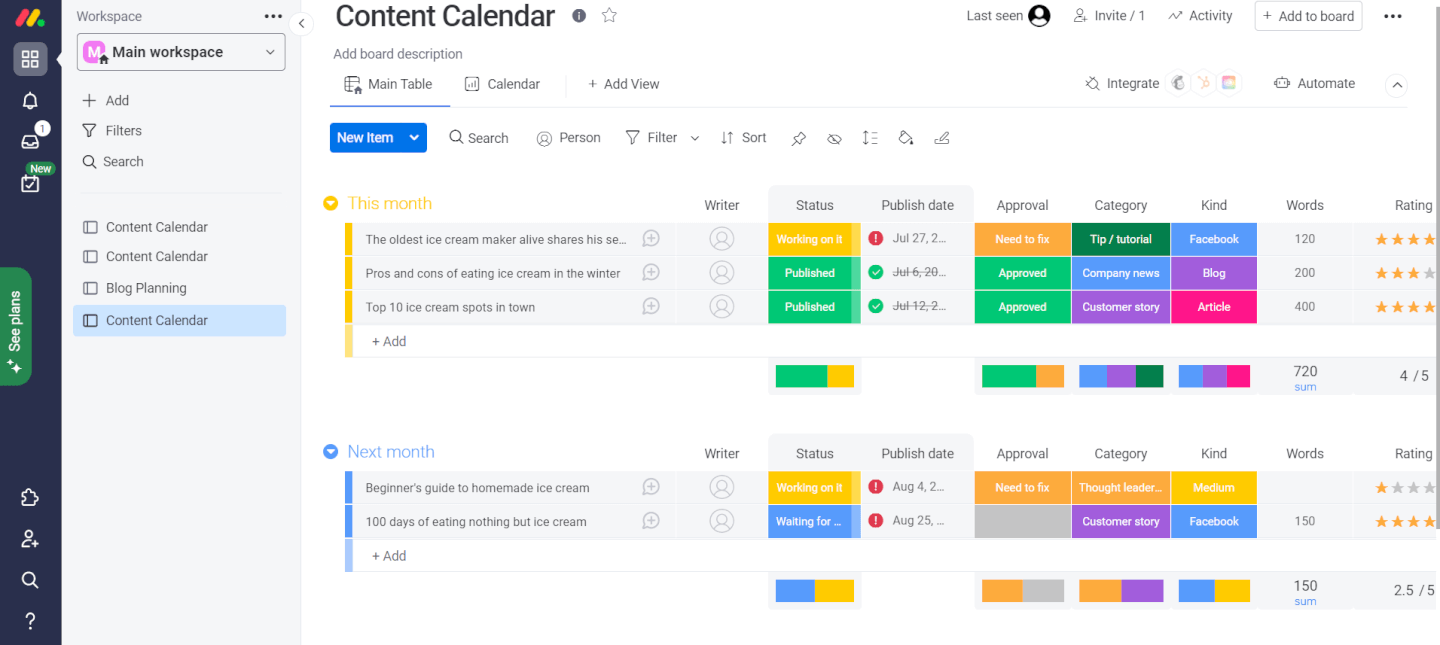Click the pin columns icon
This screenshot has width=1440, height=645.
798,139
